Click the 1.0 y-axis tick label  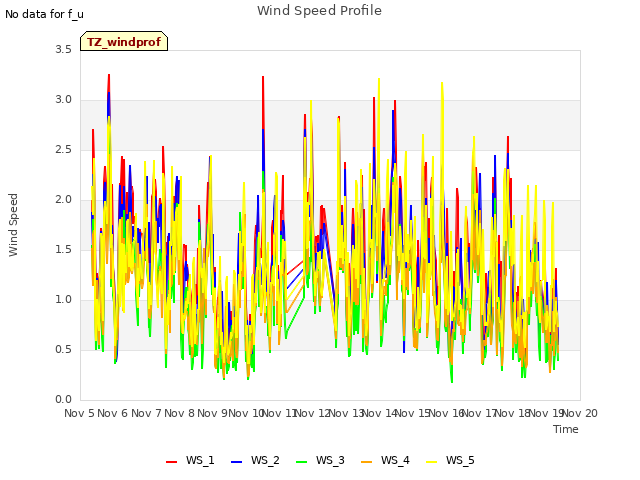coord(63,300)
